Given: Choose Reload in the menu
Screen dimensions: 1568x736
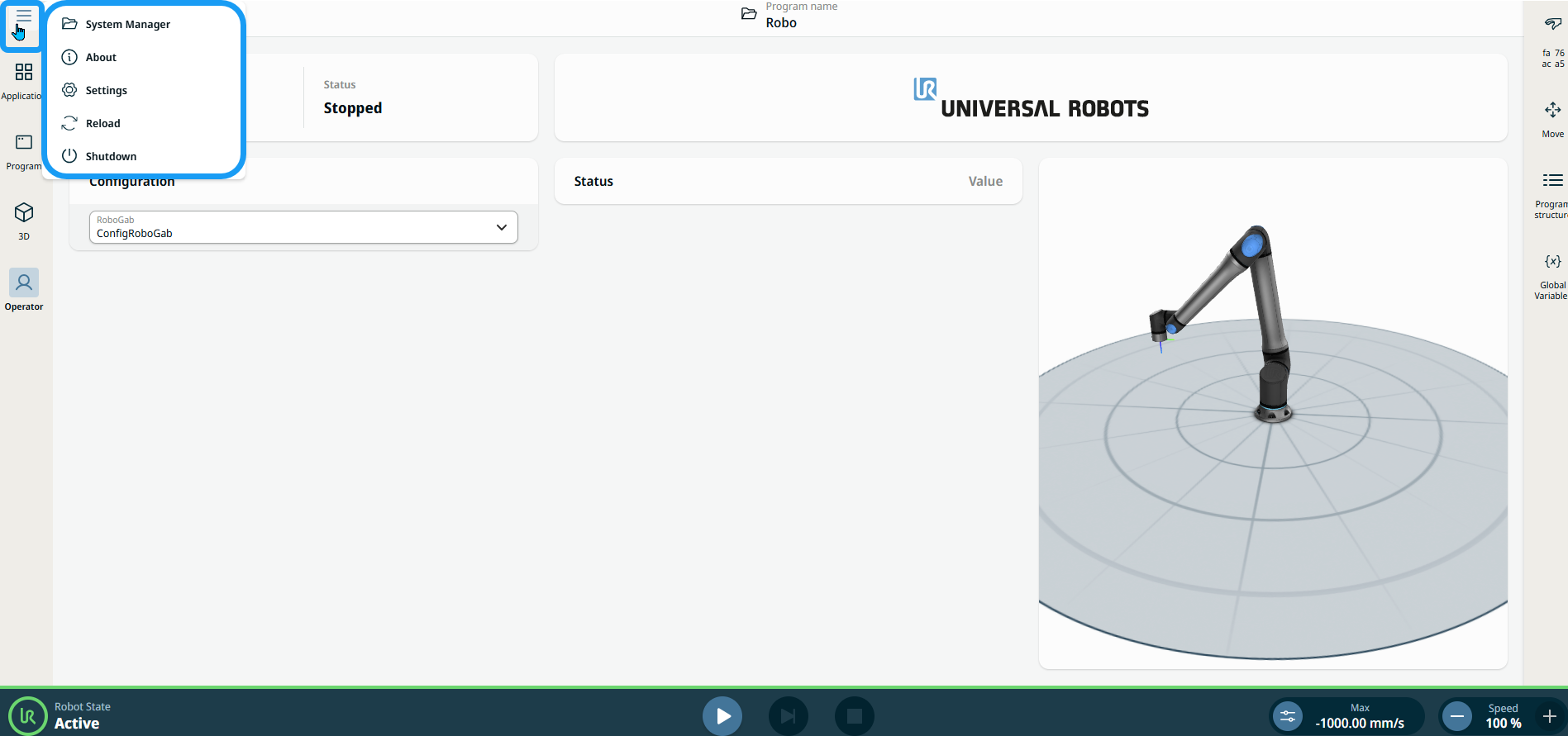Looking at the screenshot, I should coord(102,124).
